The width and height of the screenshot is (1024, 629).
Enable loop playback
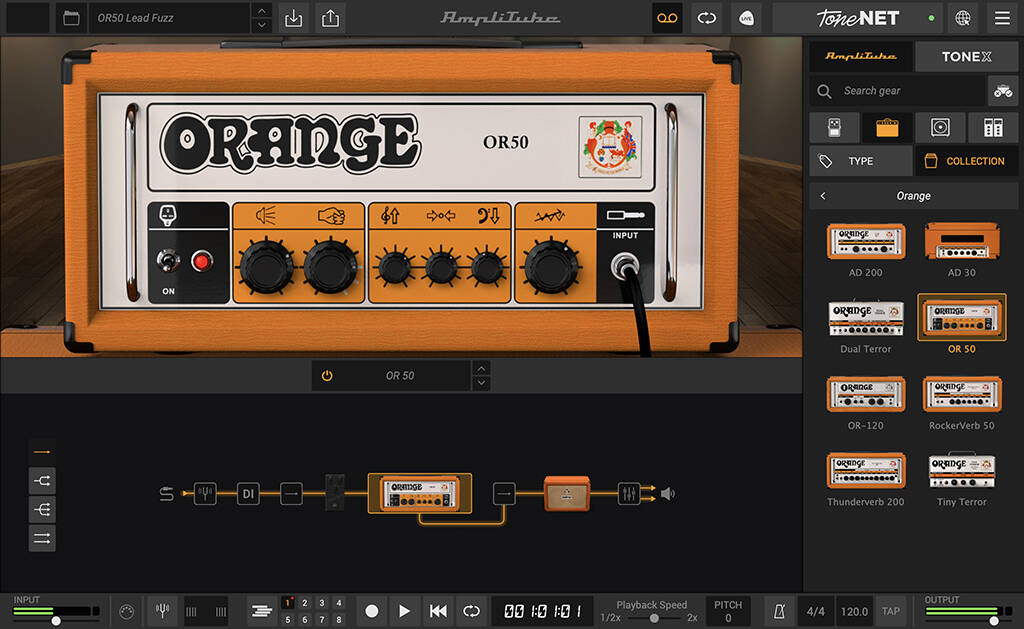(x=470, y=610)
